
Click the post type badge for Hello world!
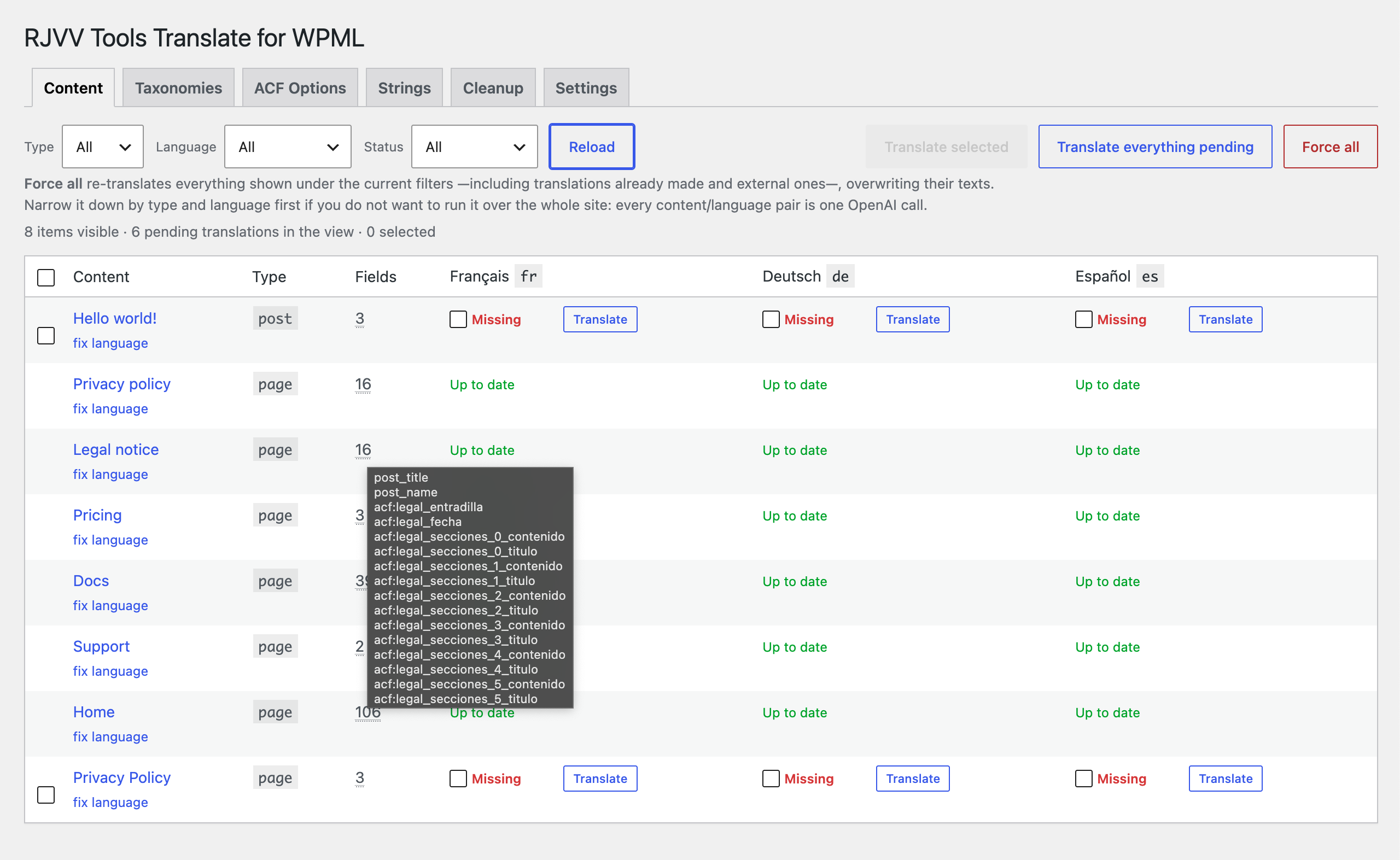(275, 319)
